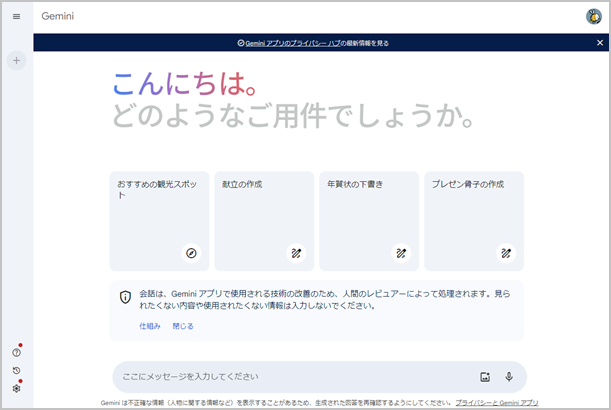Screen dimensions: 611x410
Task: Open the activity history icon
Action: (16, 370)
